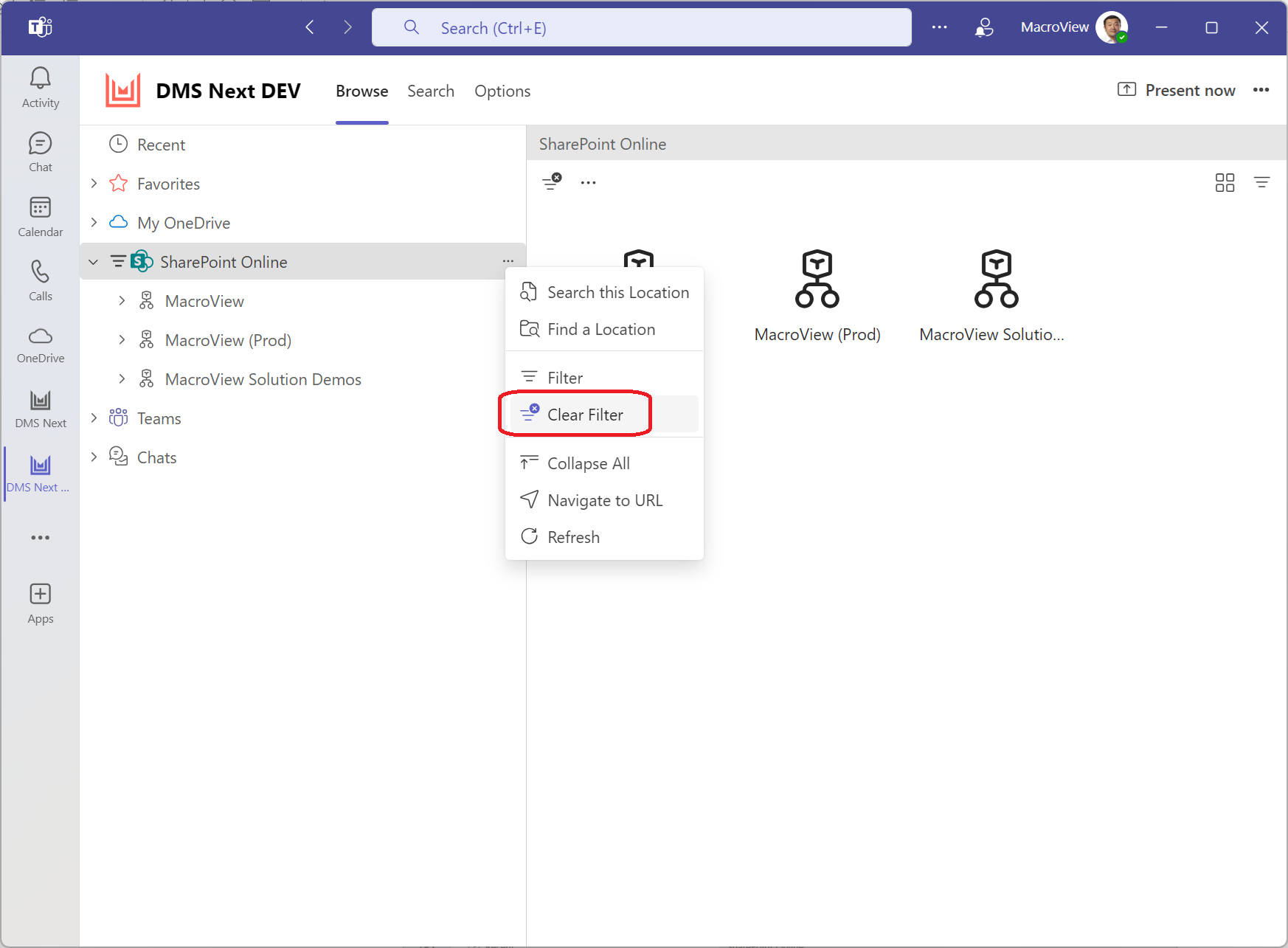Go forward with the forward arrow
This screenshot has height=948, width=1288.
[347, 27]
